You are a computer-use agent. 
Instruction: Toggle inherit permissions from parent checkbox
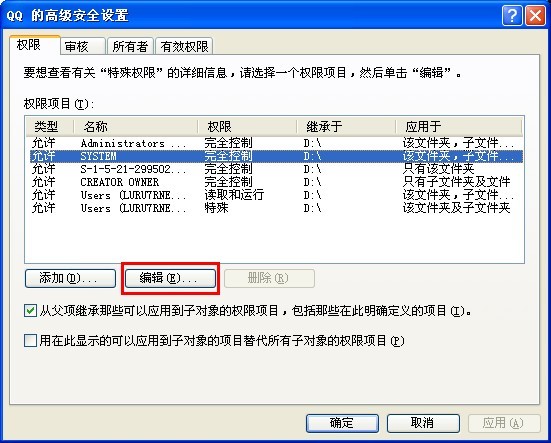pos(30,311)
